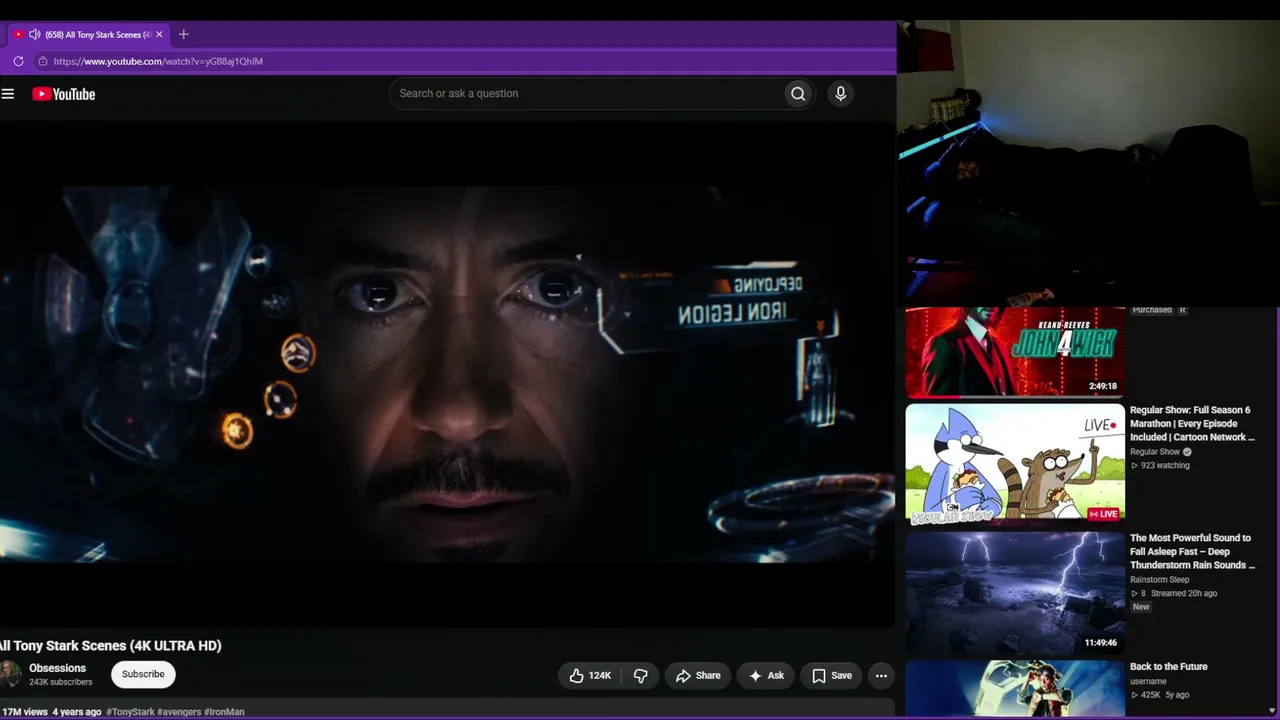This screenshot has height=720, width=1280.
Task: Open John Wick 4 video thumbnail
Action: 1015,352
